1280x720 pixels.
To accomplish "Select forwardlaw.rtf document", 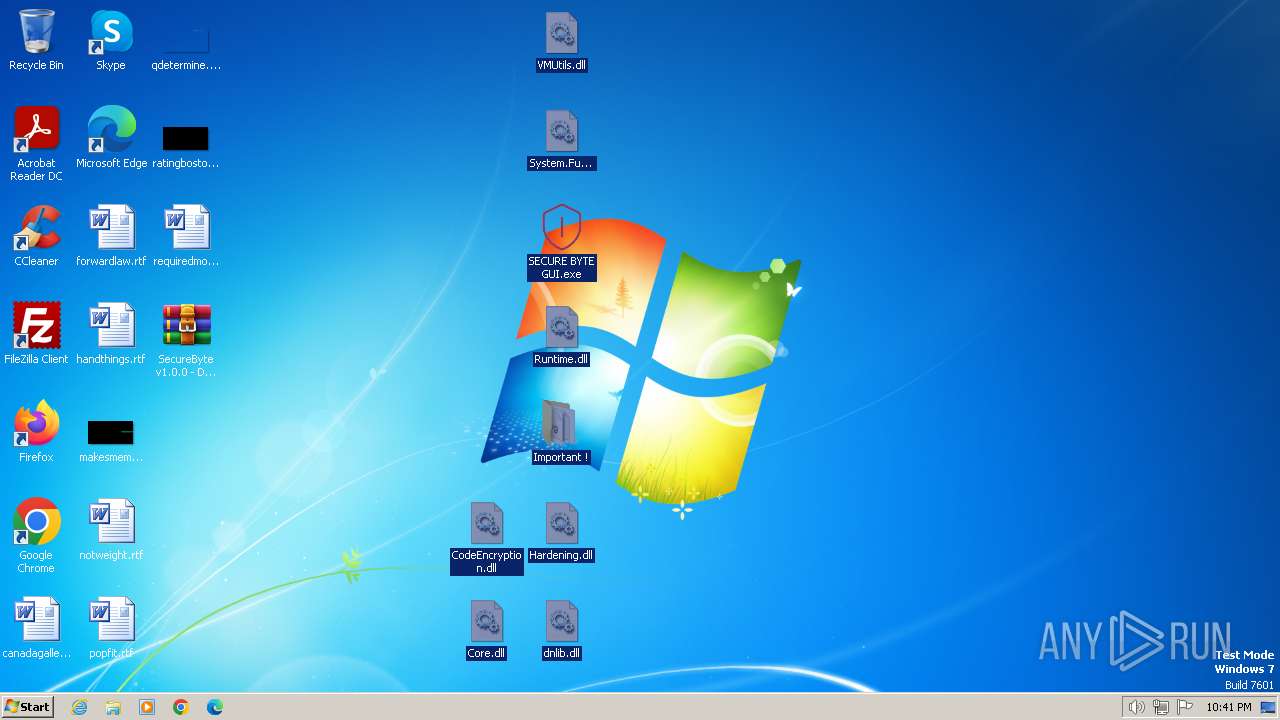I will 111,237.
